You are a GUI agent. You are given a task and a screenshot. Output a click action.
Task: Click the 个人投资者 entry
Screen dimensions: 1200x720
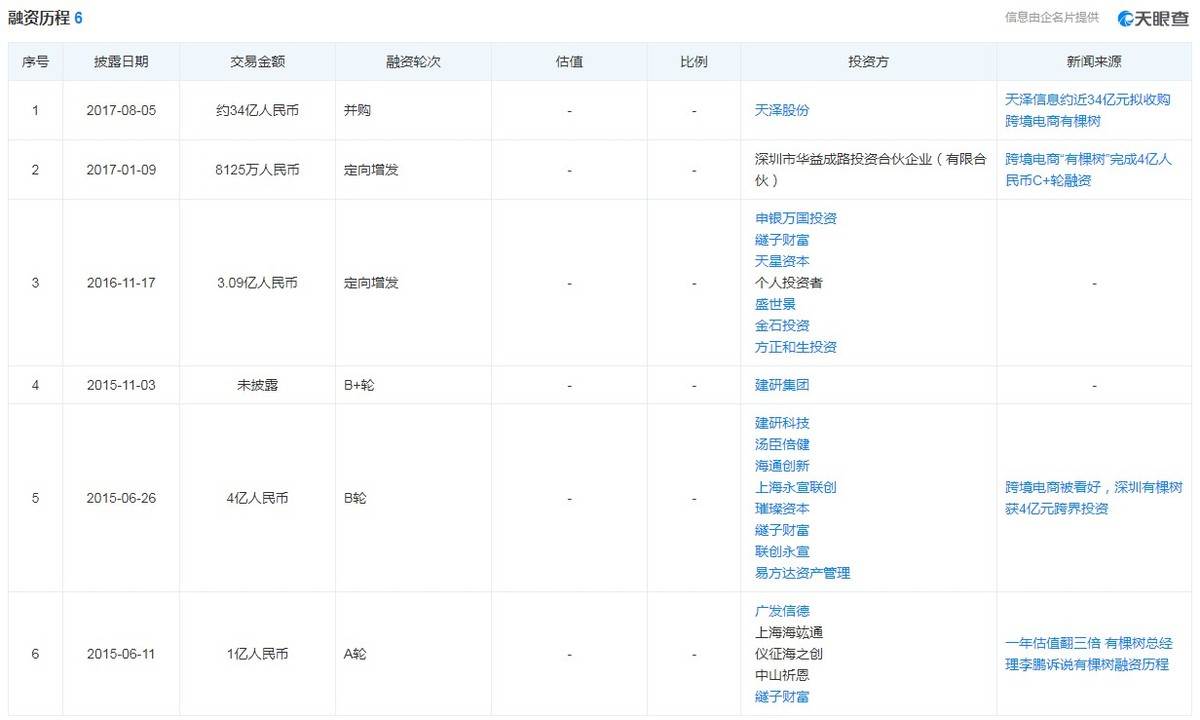(x=789, y=283)
